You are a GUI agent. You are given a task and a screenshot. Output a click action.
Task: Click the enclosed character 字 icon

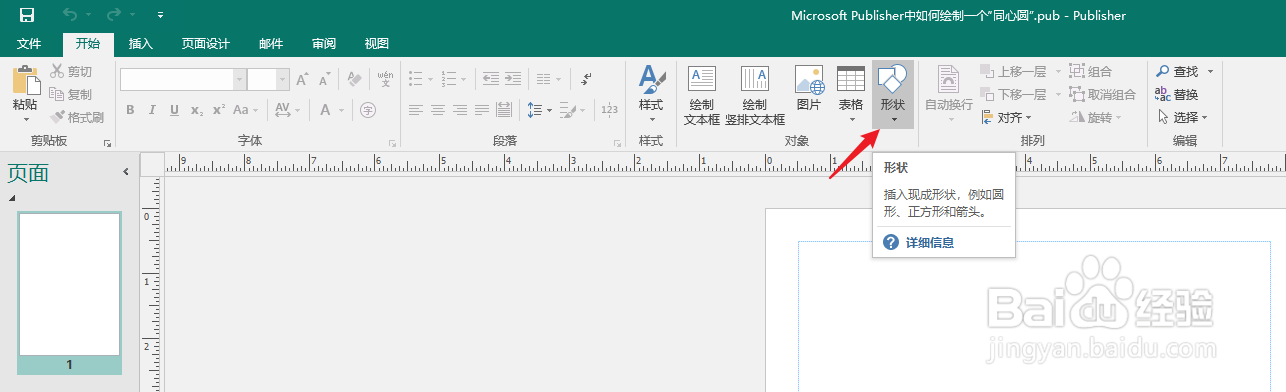pos(367,110)
